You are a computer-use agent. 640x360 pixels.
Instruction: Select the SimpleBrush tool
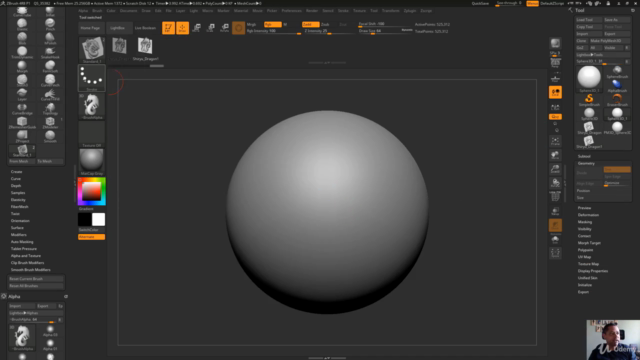click(x=589, y=100)
